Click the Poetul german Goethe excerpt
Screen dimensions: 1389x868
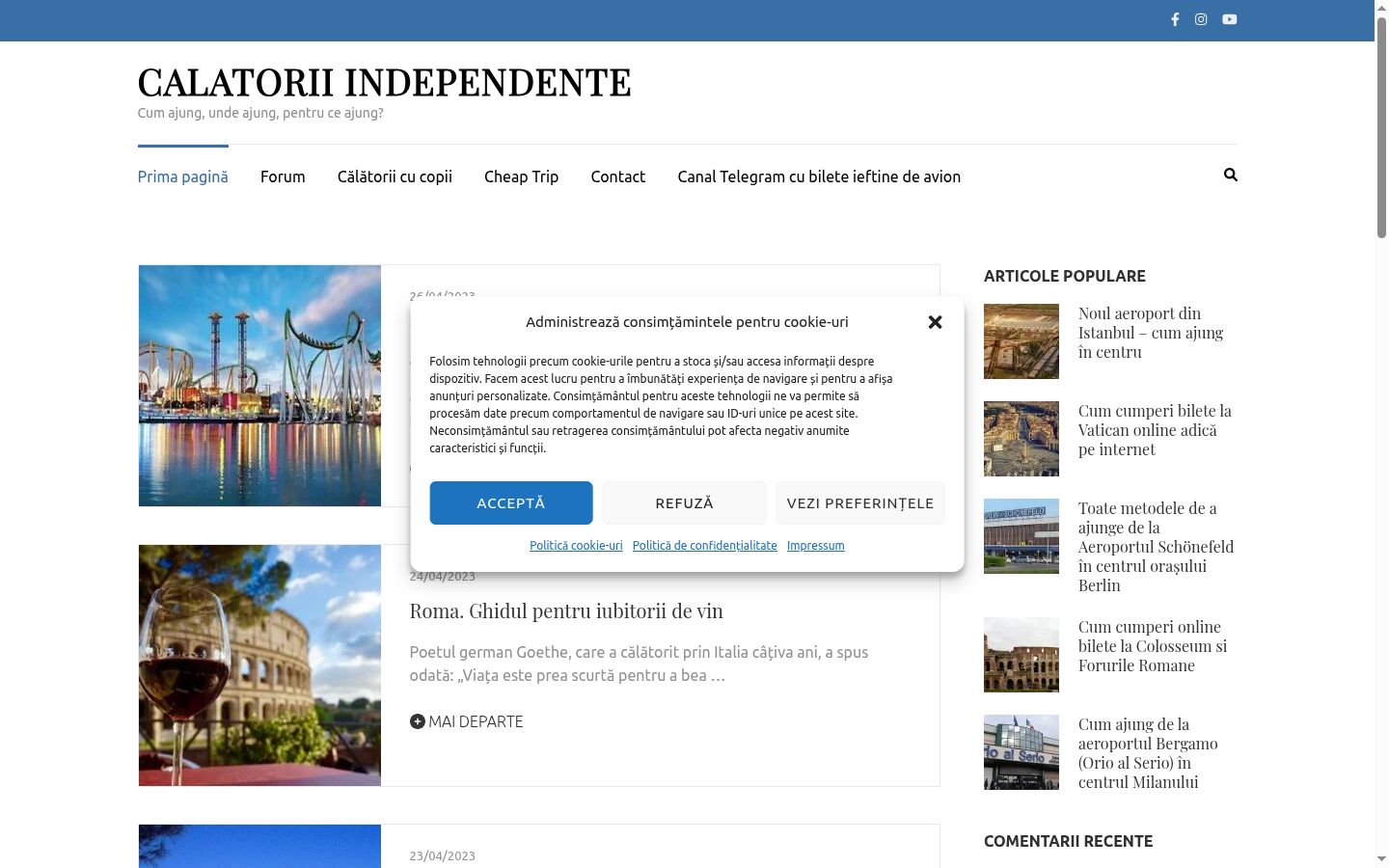639,664
